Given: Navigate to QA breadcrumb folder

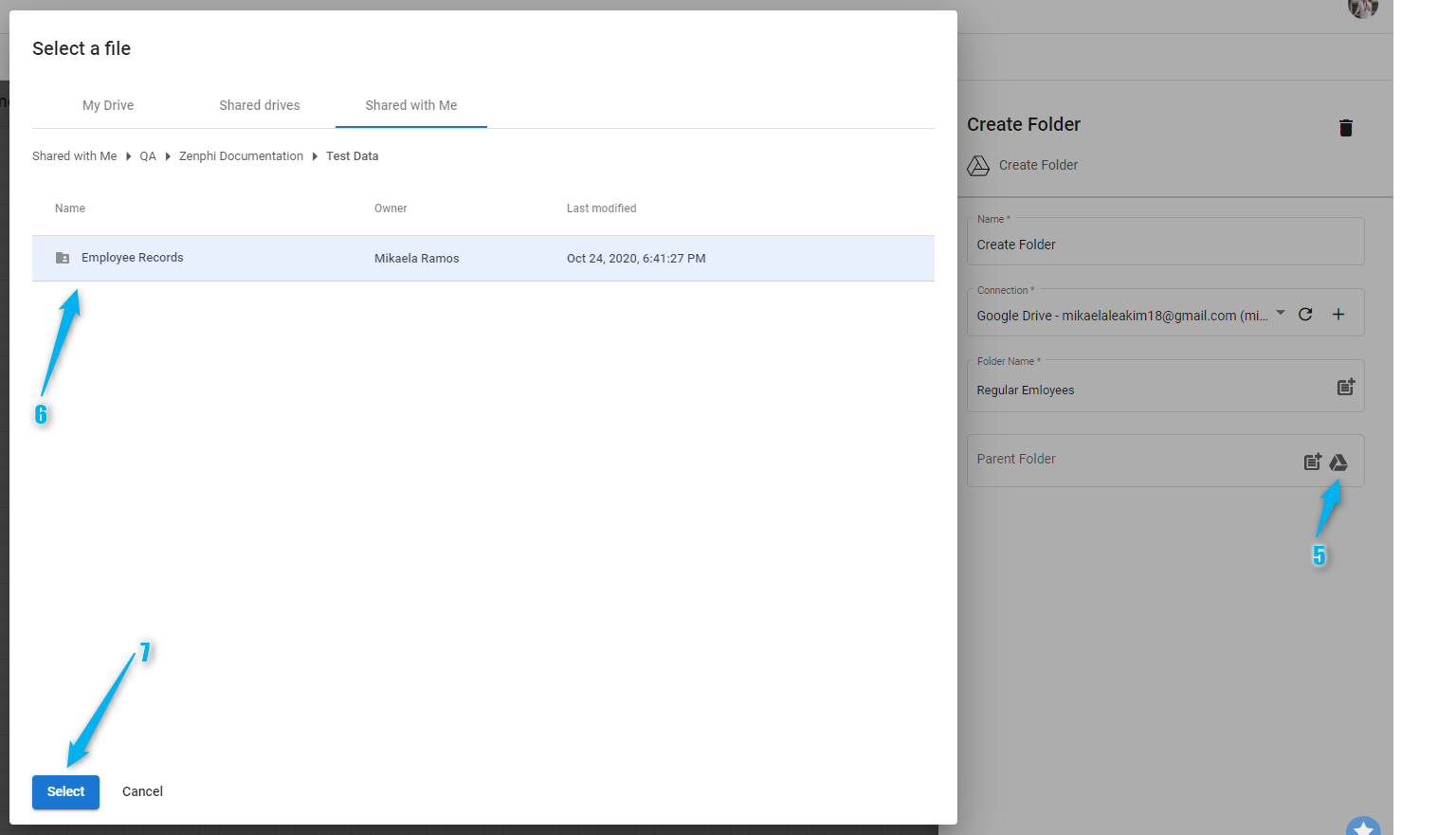Looking at the screenshot, I should pos(148,156).
